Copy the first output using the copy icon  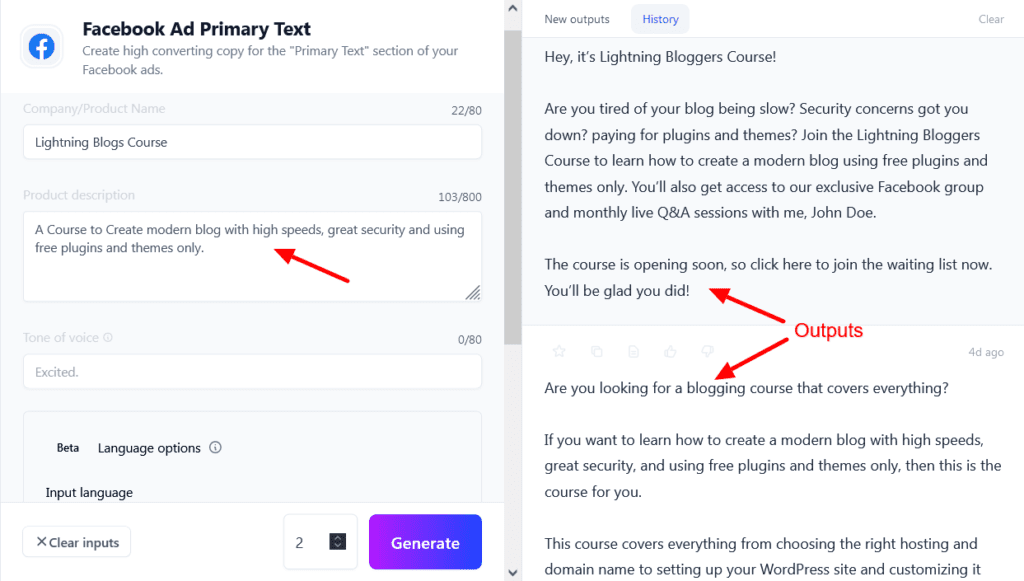click(x=596, y=351)
